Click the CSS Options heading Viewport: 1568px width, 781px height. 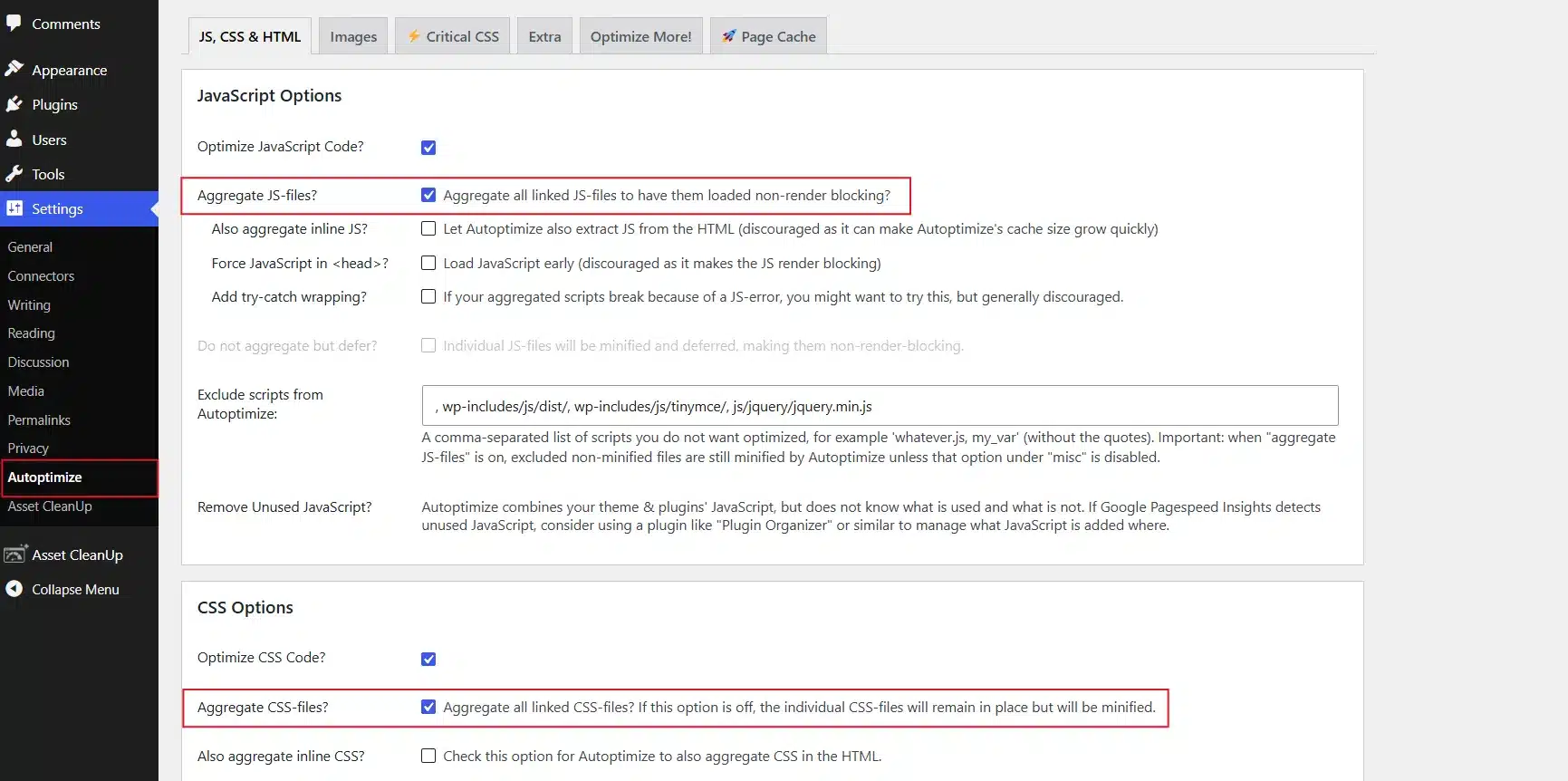(x=245, y=607)
